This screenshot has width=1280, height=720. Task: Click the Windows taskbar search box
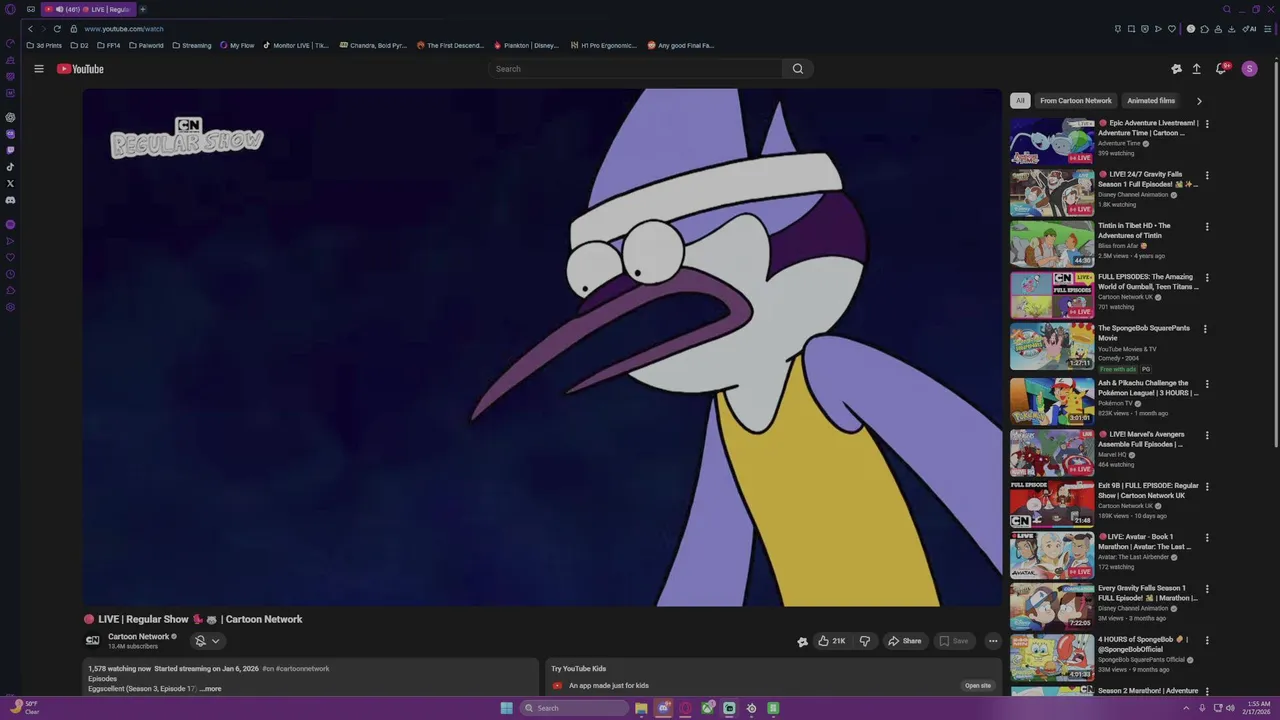(574, 708)
